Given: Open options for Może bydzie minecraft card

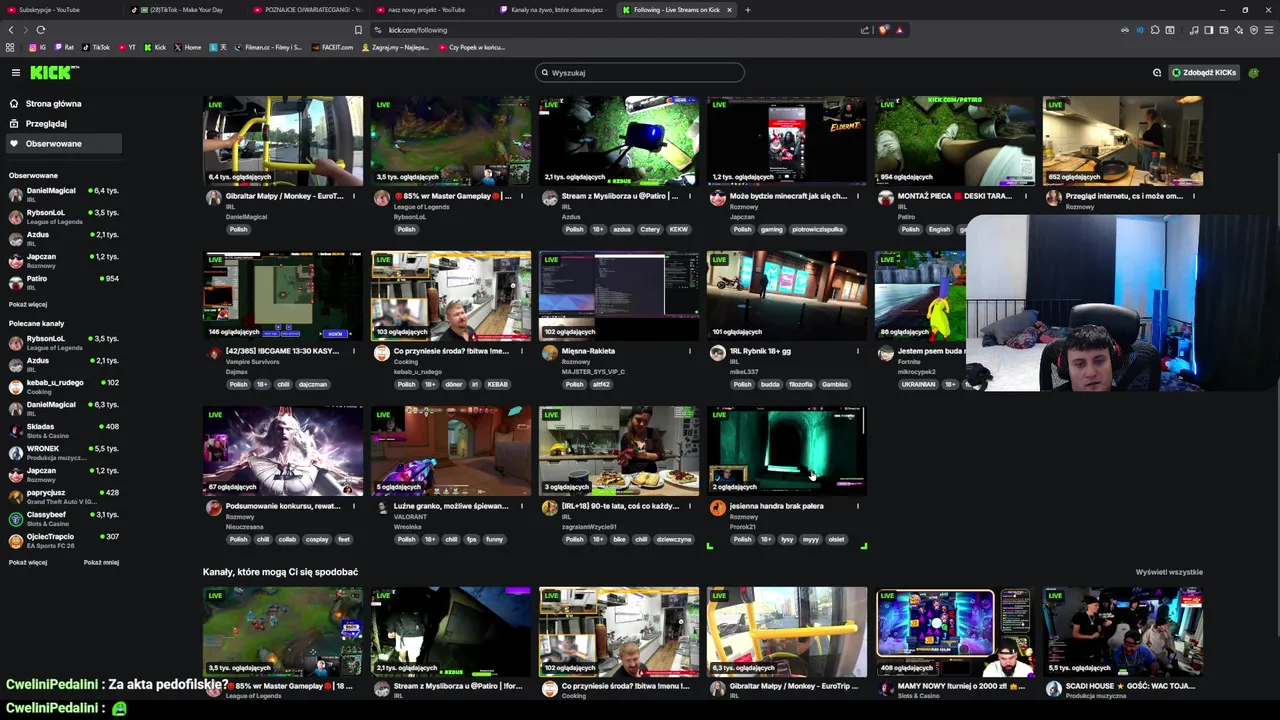Looking at the screenshot, I should 857,196.
